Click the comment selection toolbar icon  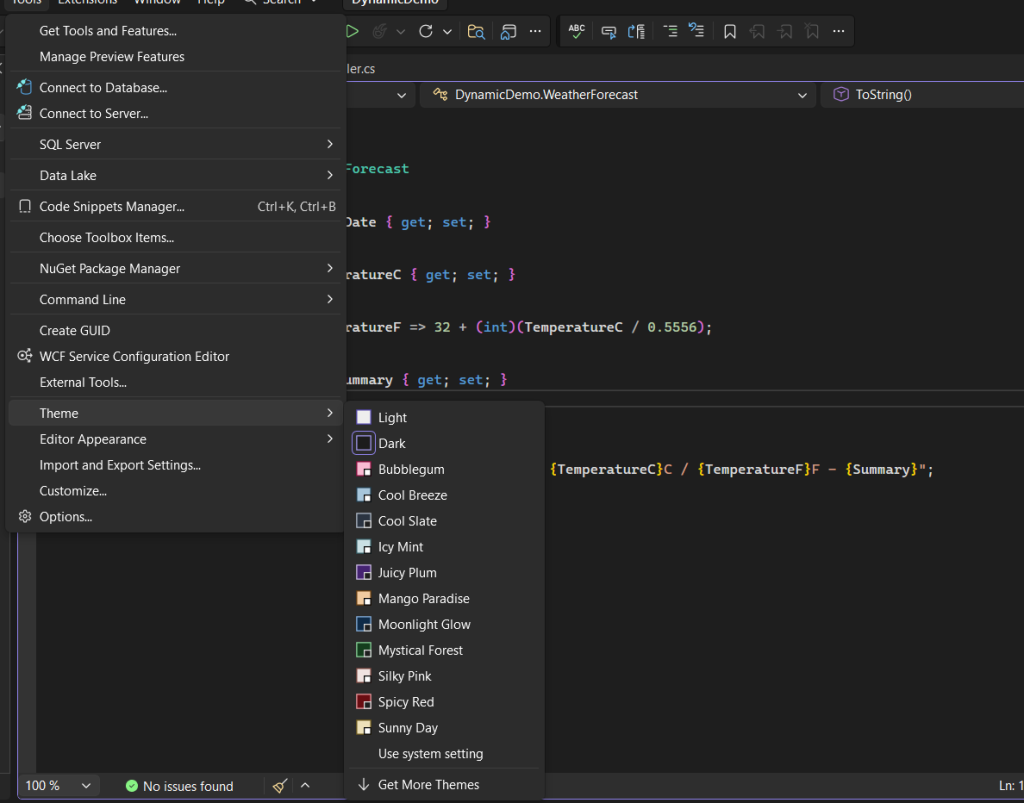[x=609, y=31]
